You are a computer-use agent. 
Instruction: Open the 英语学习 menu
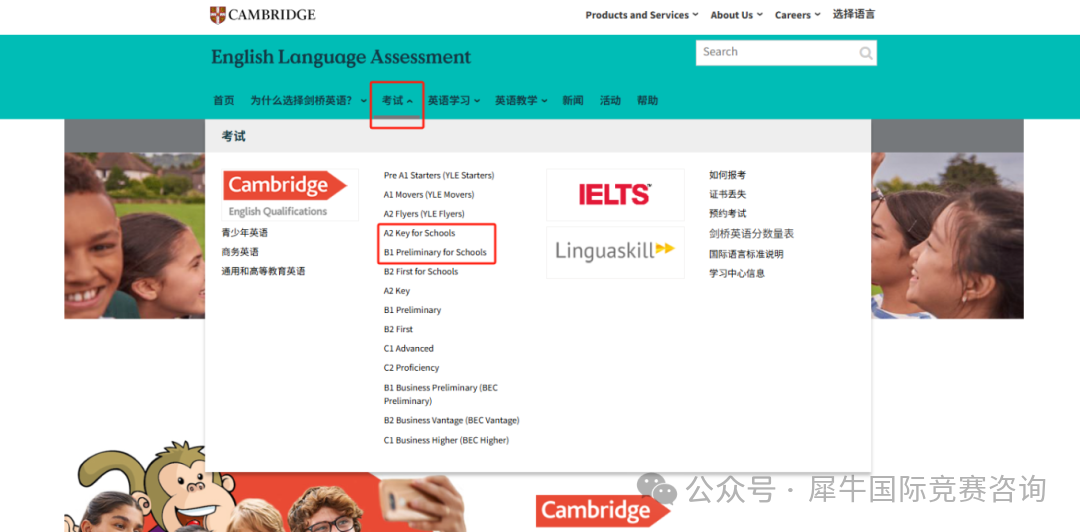tap(453, 101)
